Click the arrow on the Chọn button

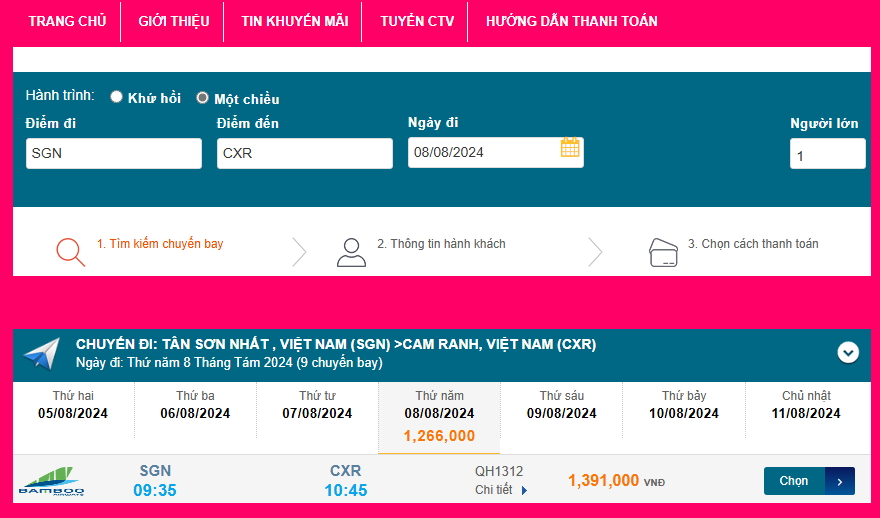[x=839, y=481]
